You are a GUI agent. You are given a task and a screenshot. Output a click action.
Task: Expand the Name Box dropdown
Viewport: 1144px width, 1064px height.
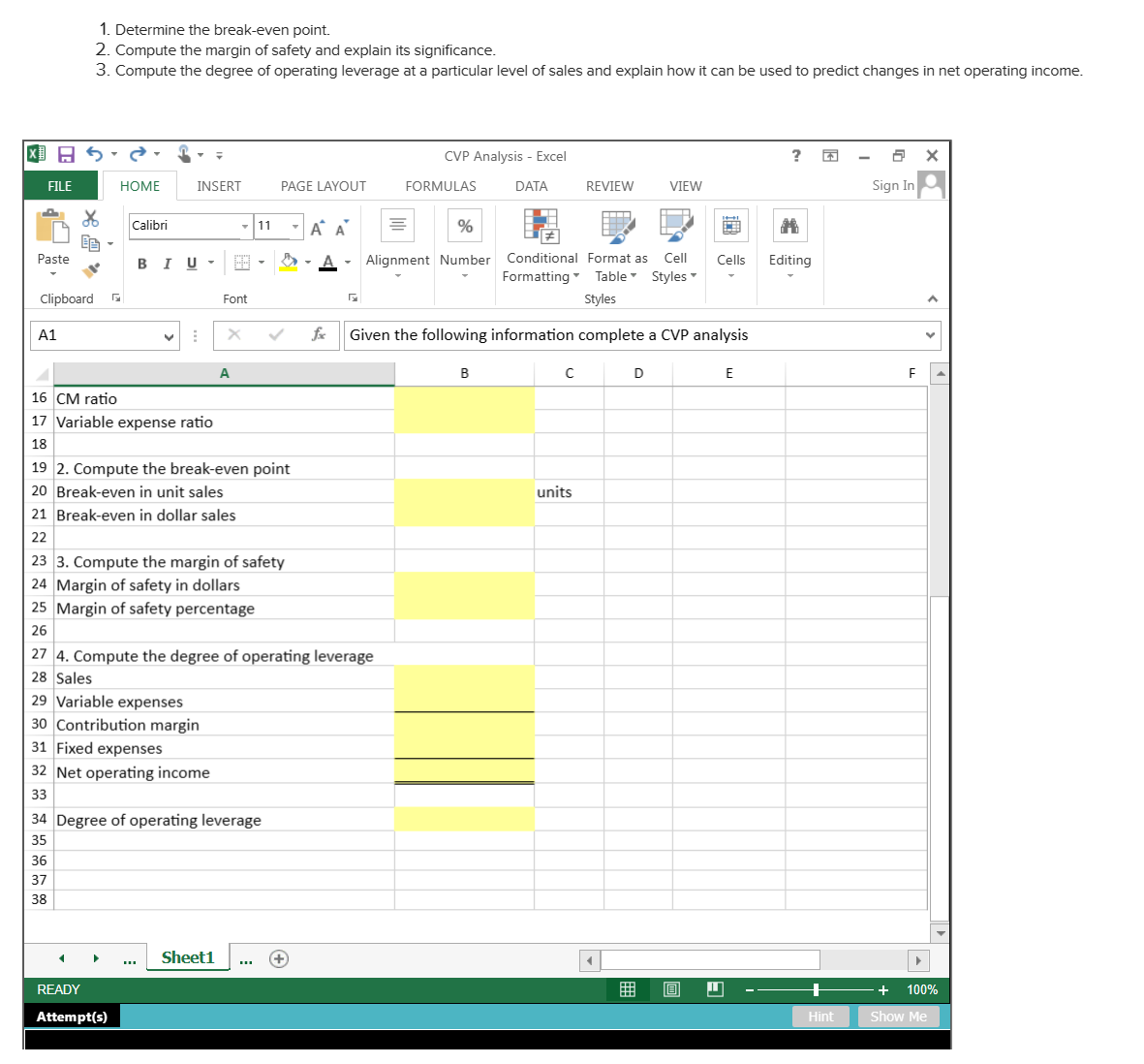[169, 336]
